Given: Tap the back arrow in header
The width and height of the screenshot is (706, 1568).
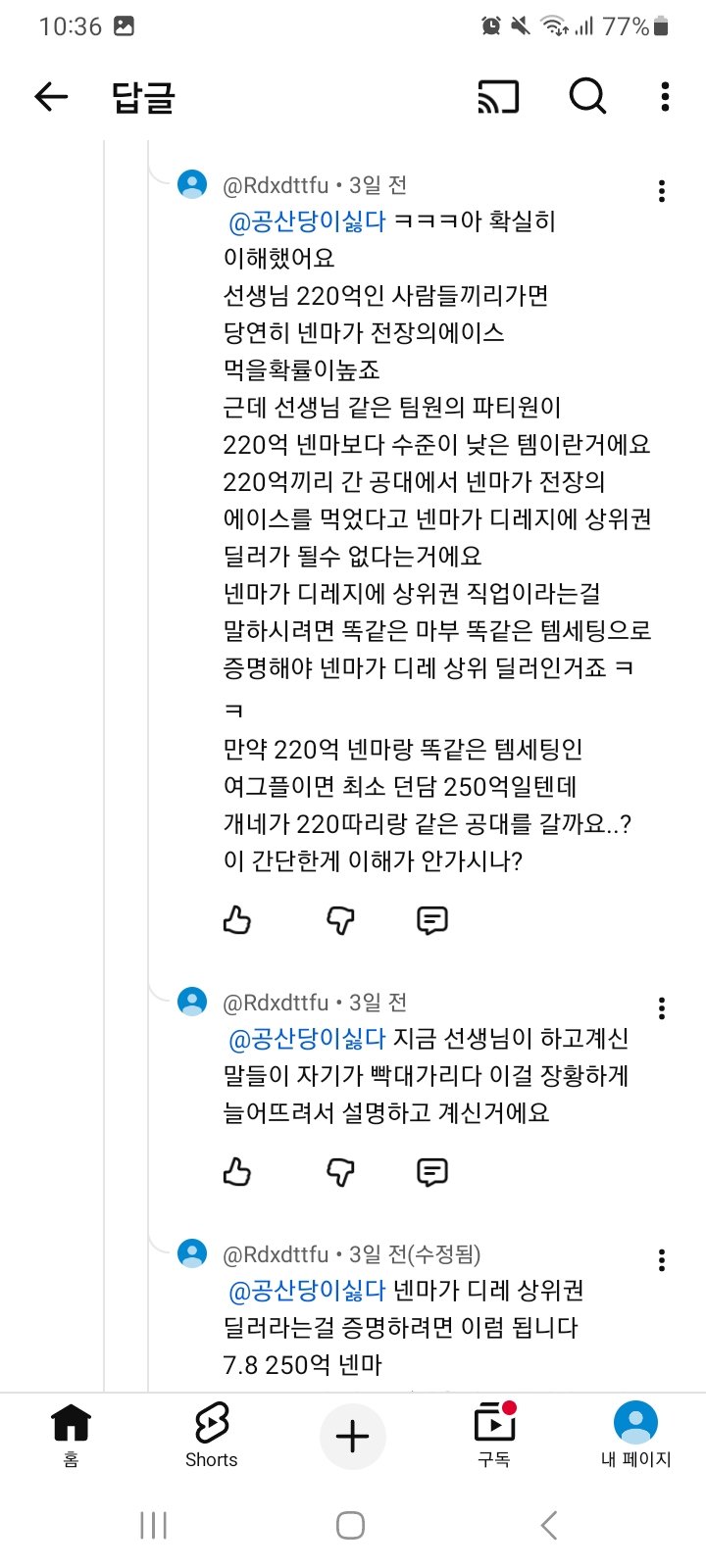Looking at the screenshot, I should (51, 96).
